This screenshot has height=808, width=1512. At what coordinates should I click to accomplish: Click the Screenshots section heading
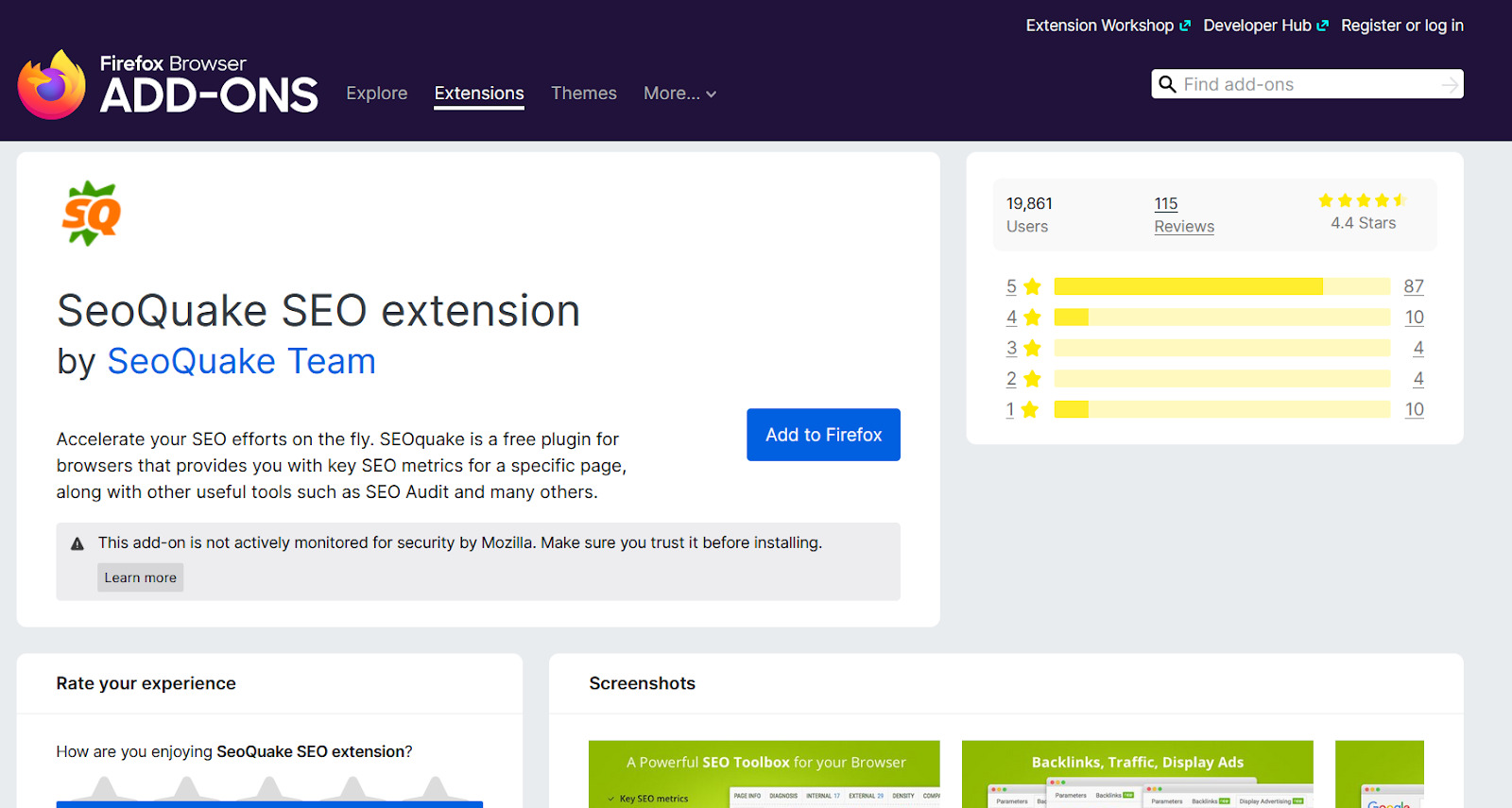[642, 683]
